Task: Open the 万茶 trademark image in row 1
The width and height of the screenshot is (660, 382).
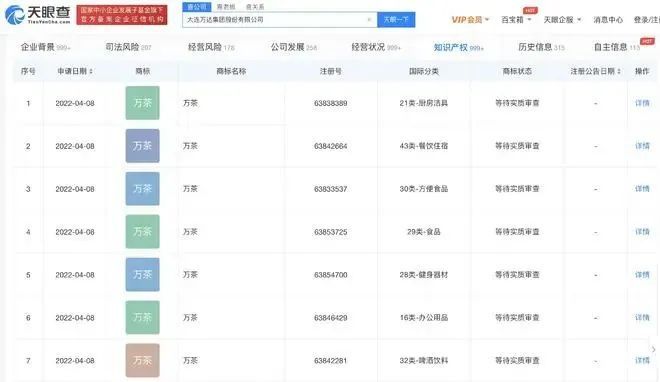Action: coord(142,103)
